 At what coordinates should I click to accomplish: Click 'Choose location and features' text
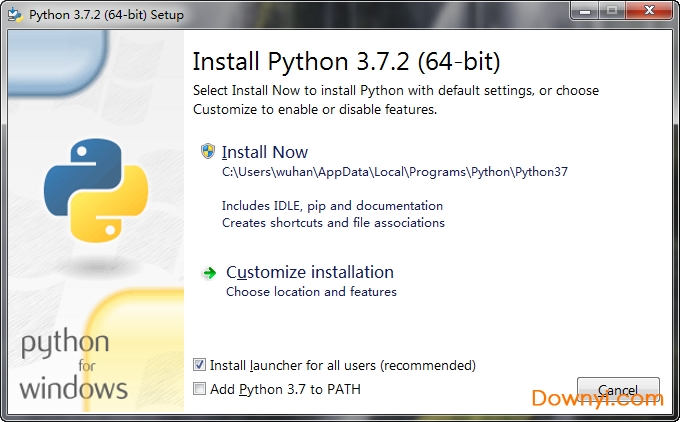pyautogui.click(x=311, y=291)
